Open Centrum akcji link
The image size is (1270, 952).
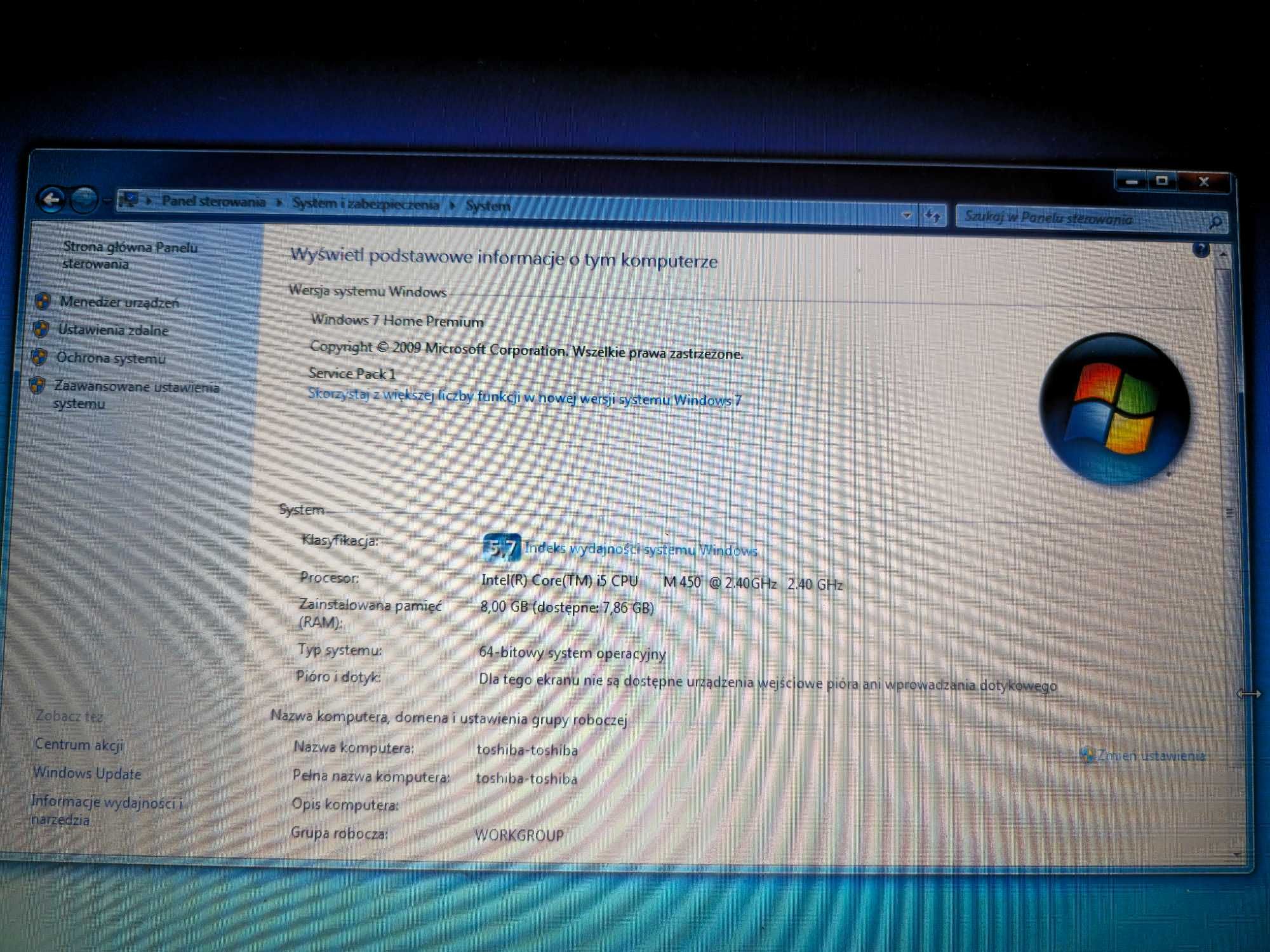(x=79, y=744)
